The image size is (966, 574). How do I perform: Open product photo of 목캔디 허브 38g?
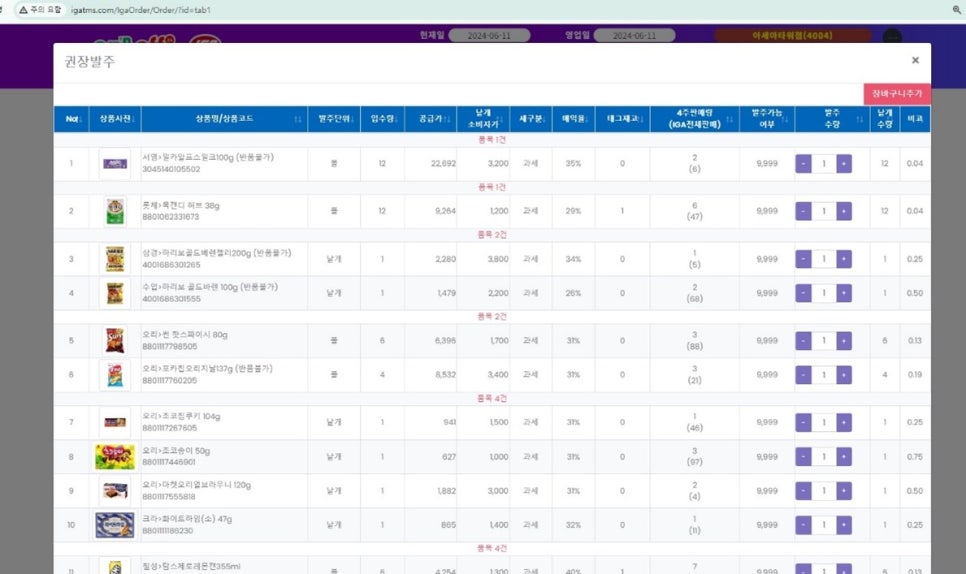coord(115,211)
